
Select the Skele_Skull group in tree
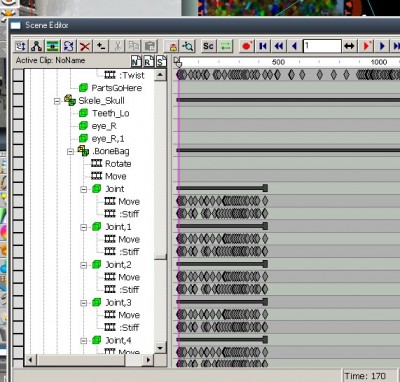point(101,101)
